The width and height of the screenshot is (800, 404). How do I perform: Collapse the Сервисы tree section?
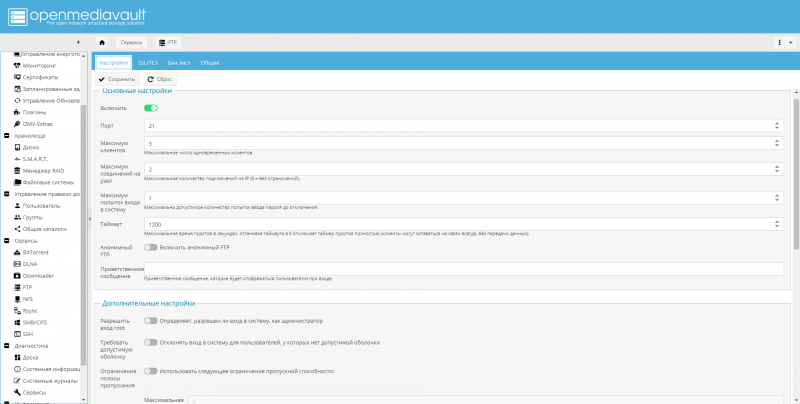(7, 241)
